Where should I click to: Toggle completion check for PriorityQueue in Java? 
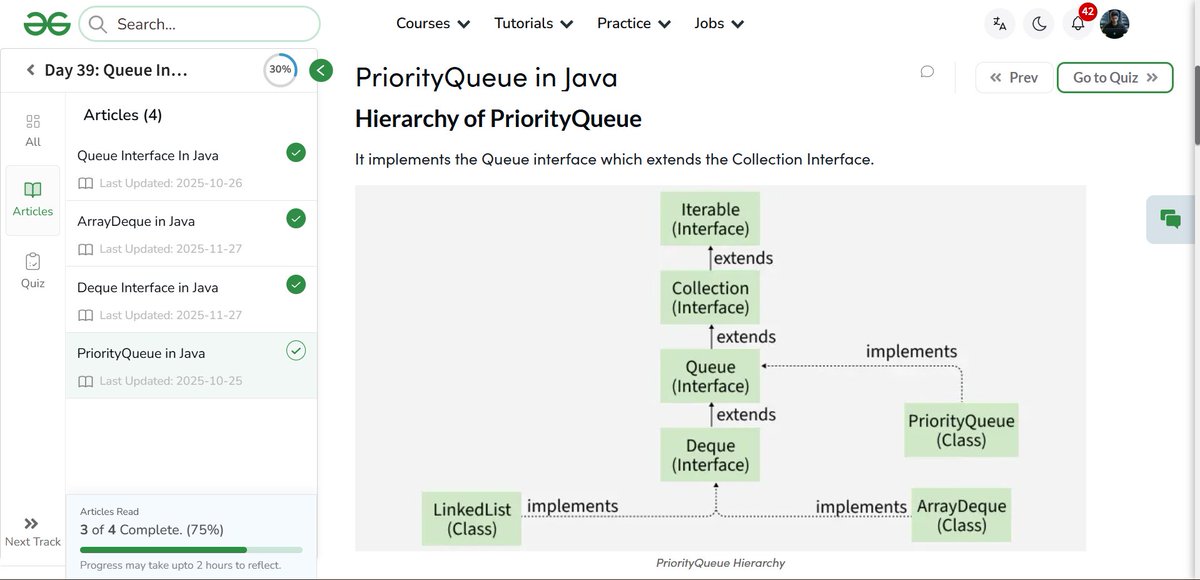(296, 350)
